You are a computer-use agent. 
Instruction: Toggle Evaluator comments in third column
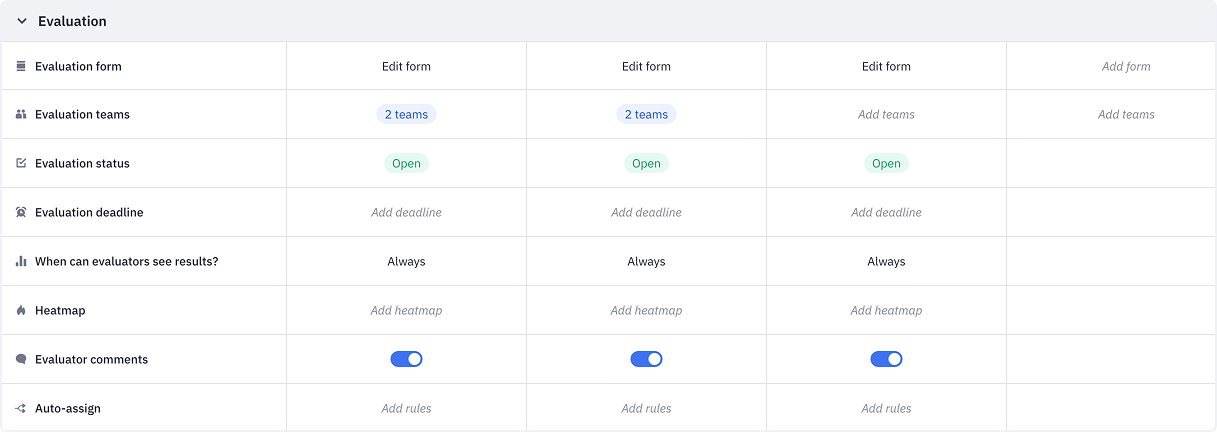click(886, 359)
